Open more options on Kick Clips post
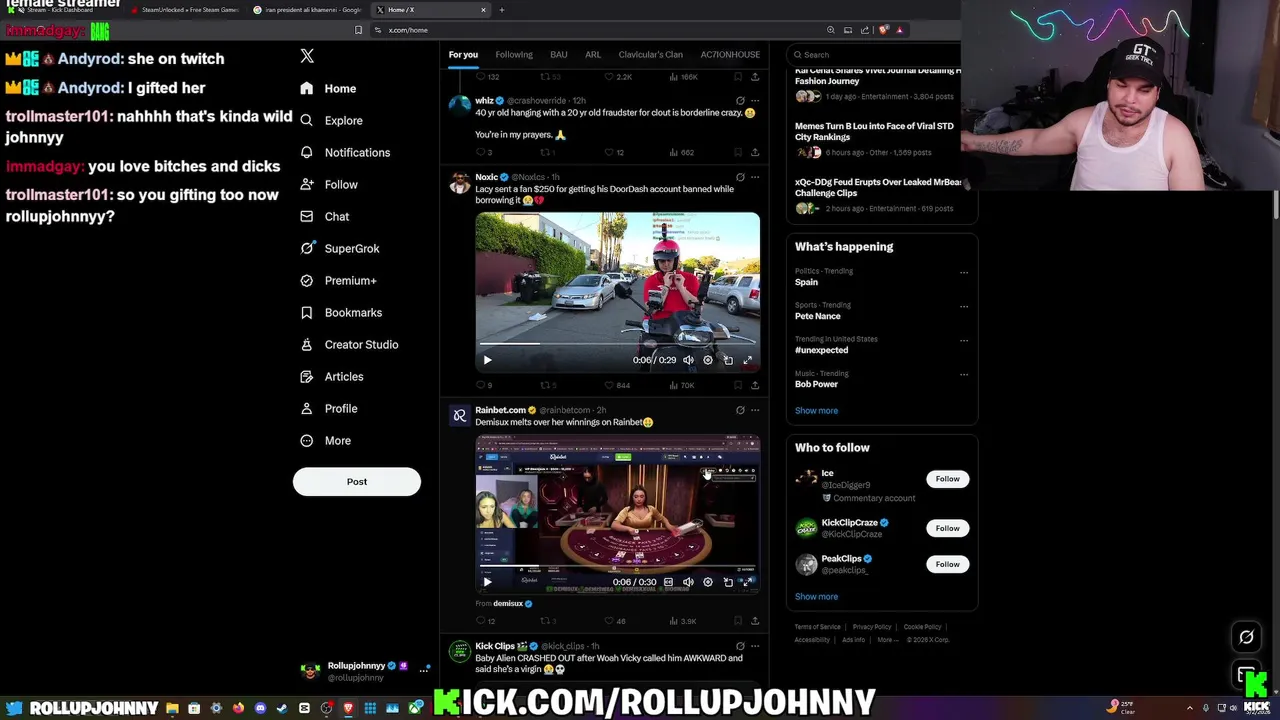 (755, 646)
